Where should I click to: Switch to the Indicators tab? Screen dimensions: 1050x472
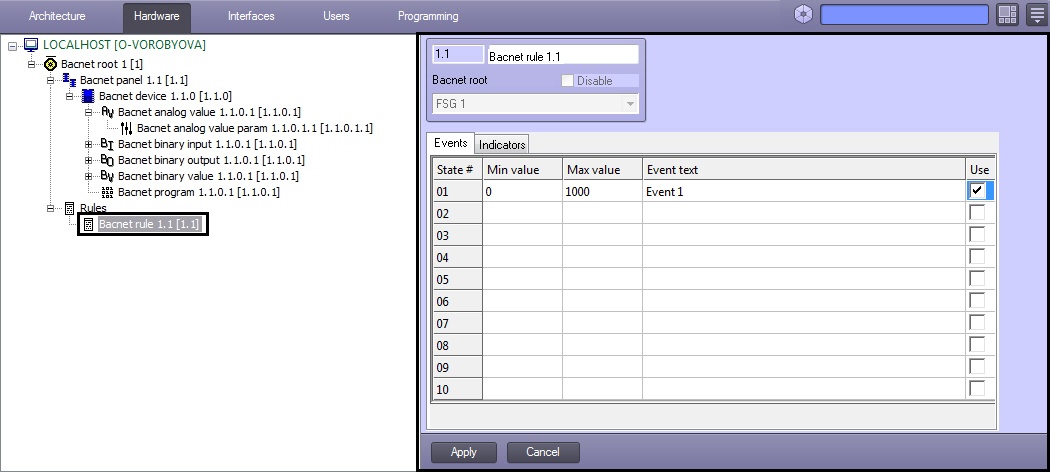coord(502,145)
